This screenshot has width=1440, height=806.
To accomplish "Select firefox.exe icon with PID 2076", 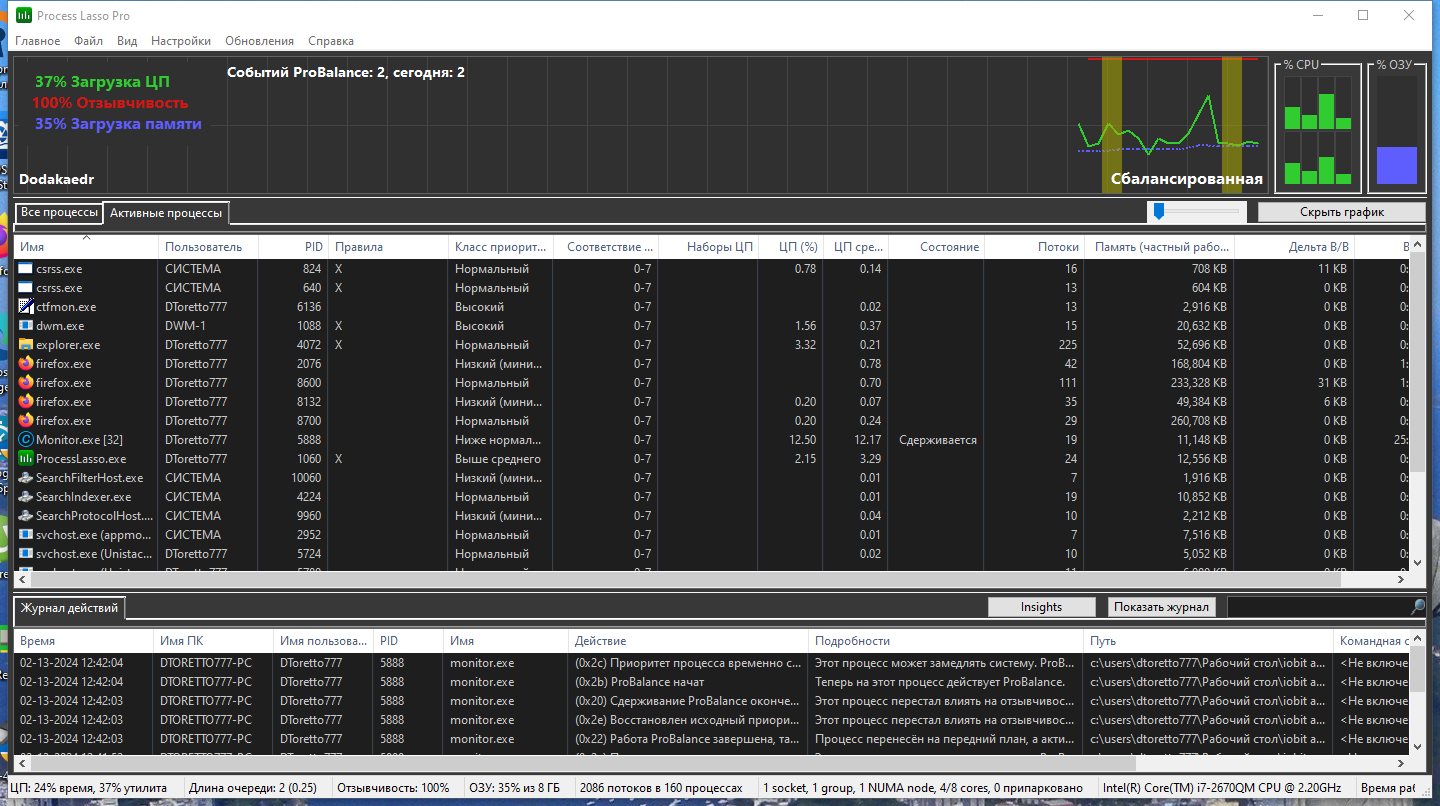I will [26, 364].
